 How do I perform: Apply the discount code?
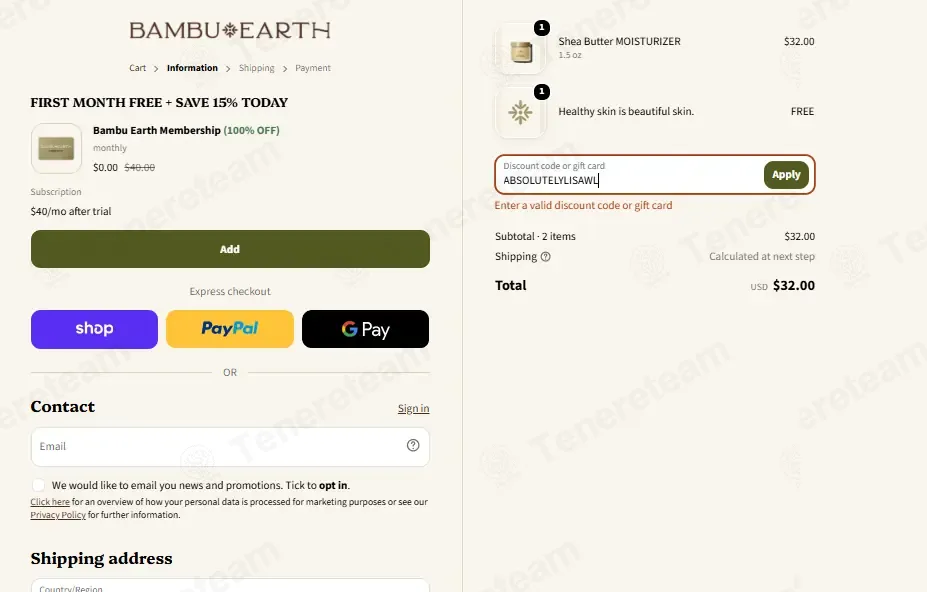pos(786,175)
